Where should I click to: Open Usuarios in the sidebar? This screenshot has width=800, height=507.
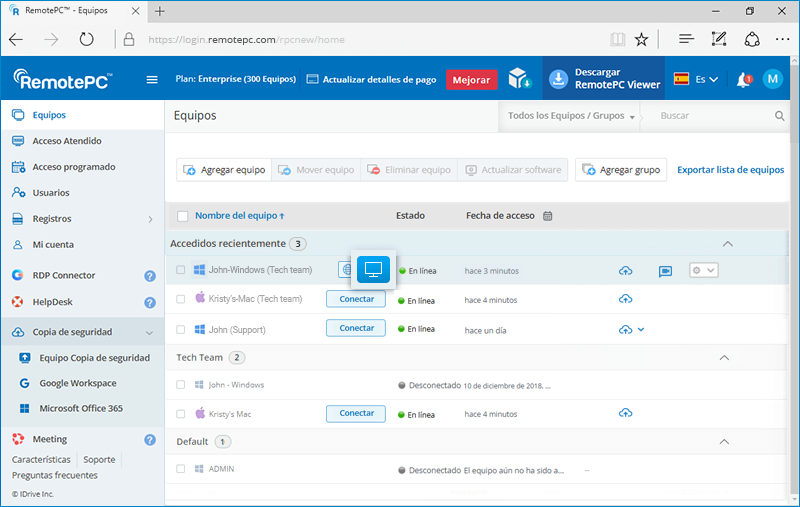(x=51, y=193)
